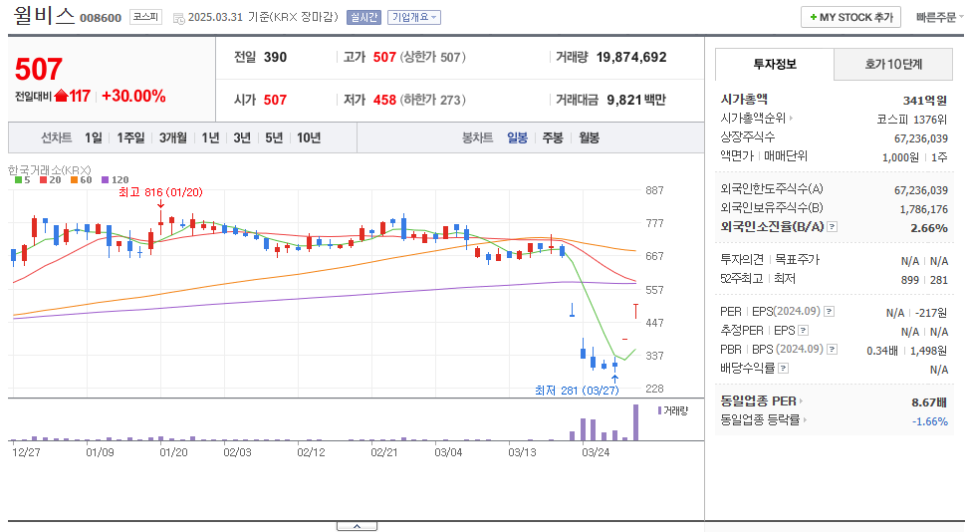Click 거래대금 value 9,821 백만
The height and width of the screenshot is (532, 966).
[636, 100]
